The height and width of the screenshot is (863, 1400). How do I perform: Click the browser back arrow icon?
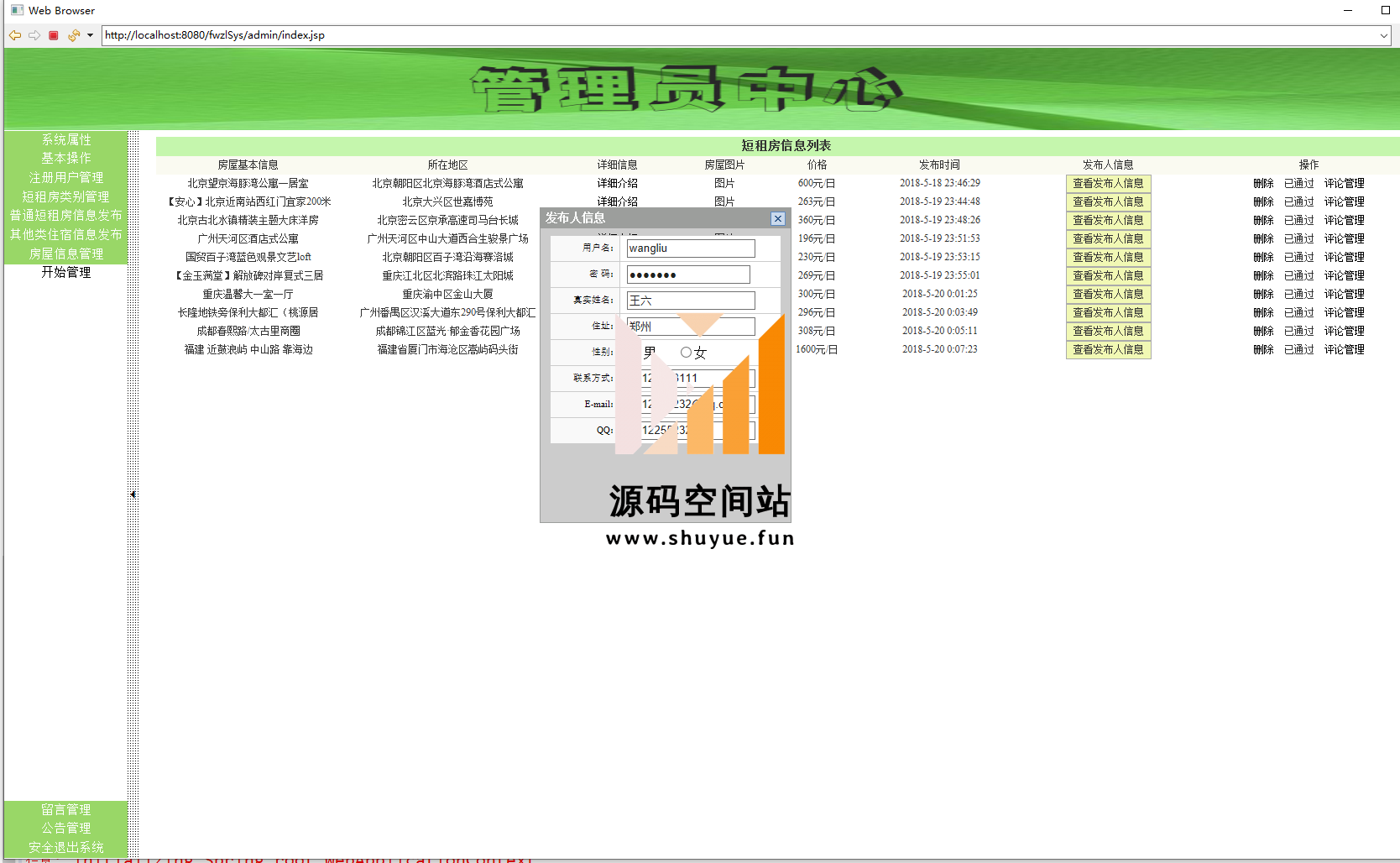click(x=15, y=35)
